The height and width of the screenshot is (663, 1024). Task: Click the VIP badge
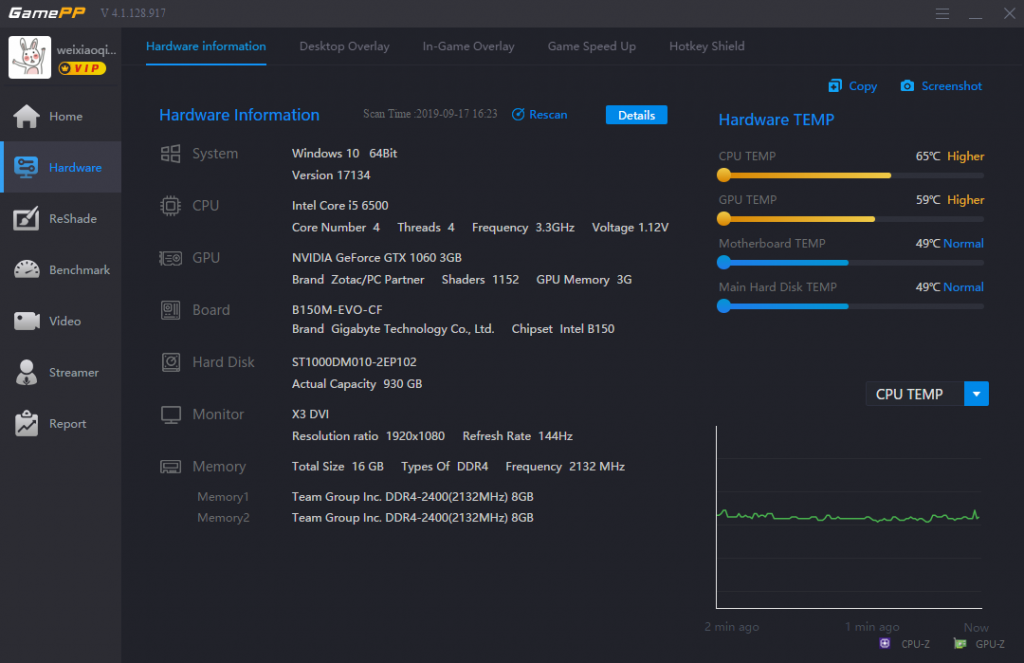tap(82, 68)
